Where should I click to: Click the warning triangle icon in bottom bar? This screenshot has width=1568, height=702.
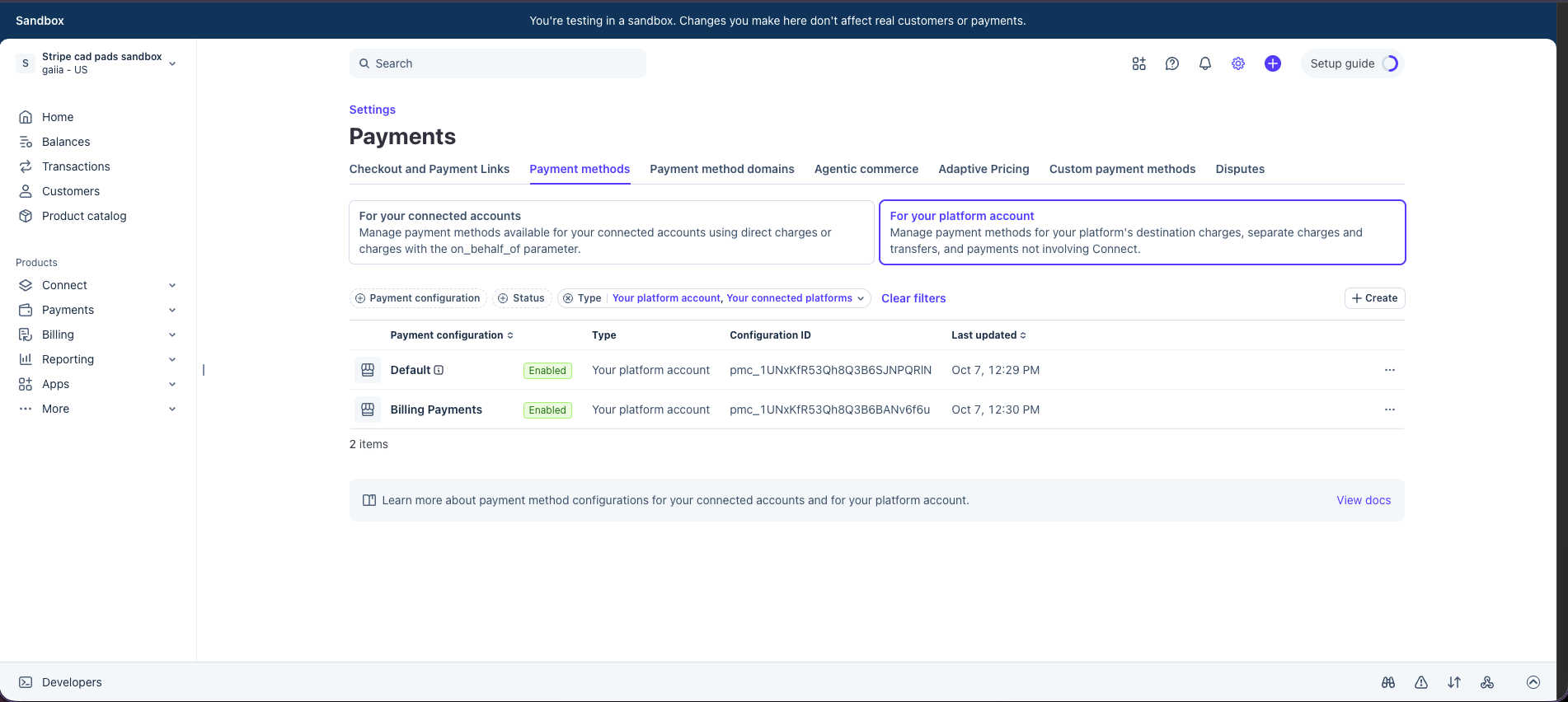click(x=1421, y=682)
